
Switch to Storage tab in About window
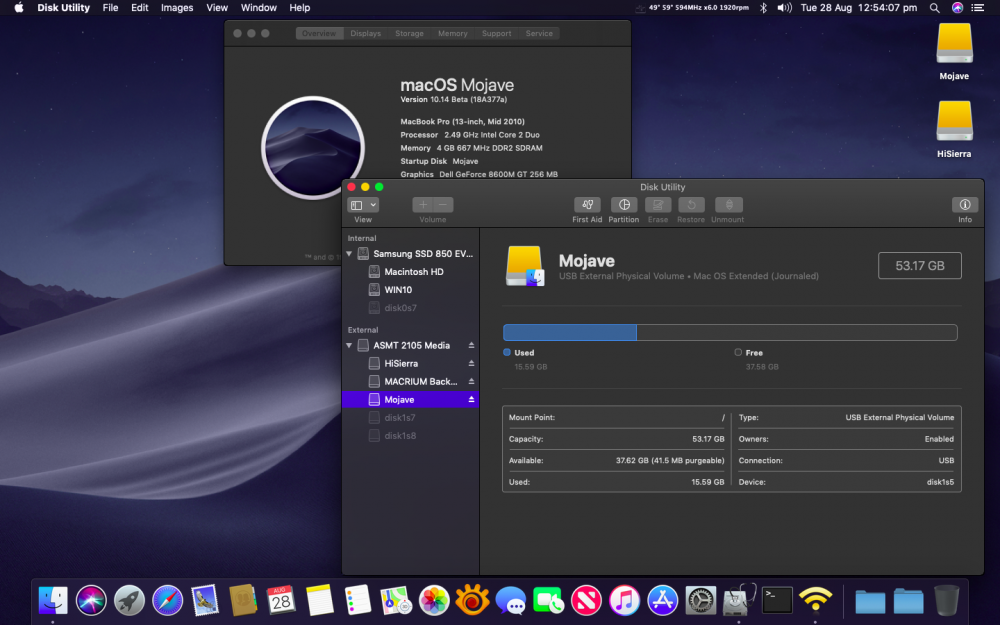pos(409,33)
